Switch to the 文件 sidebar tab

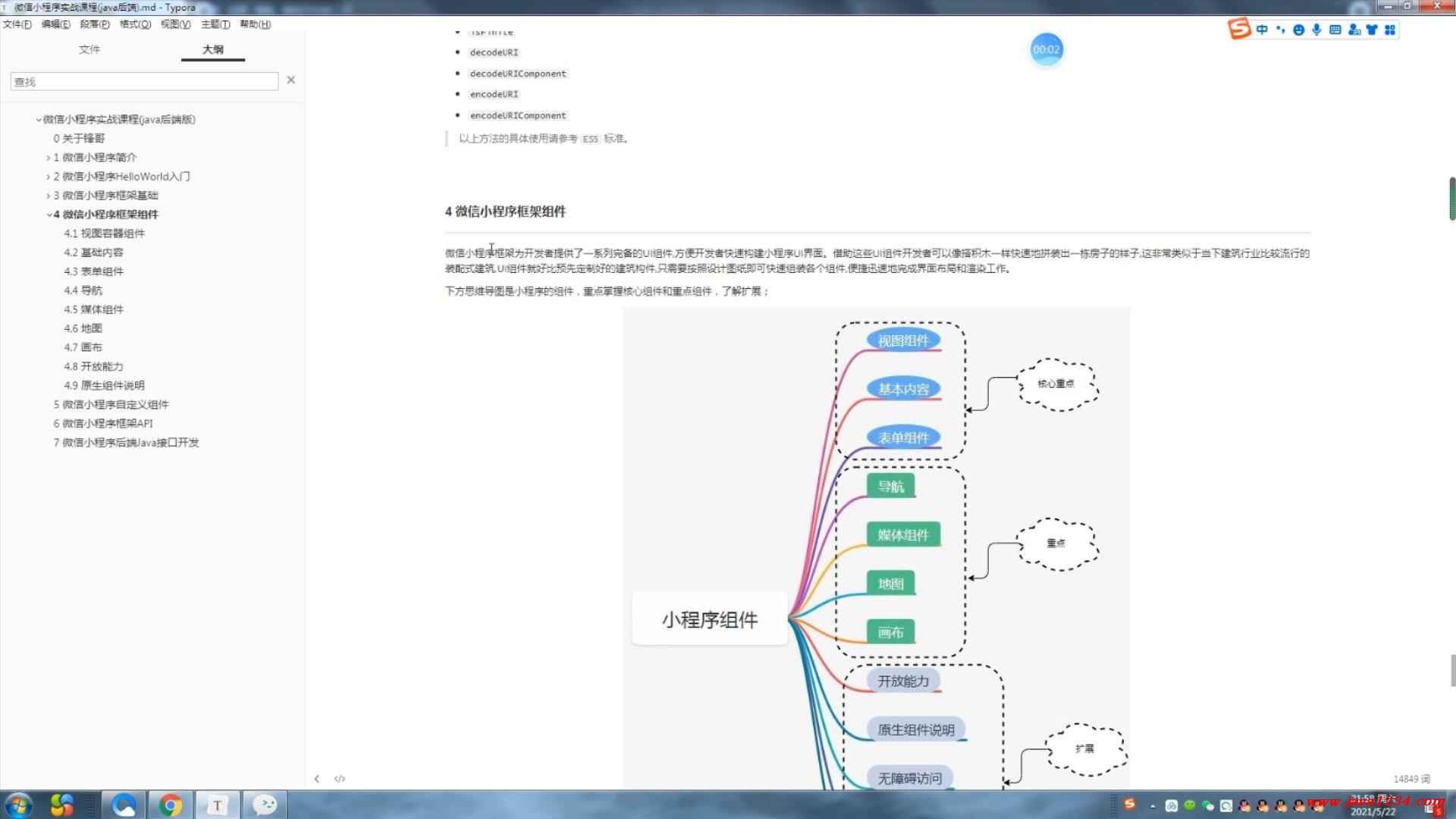coord(89,49)
